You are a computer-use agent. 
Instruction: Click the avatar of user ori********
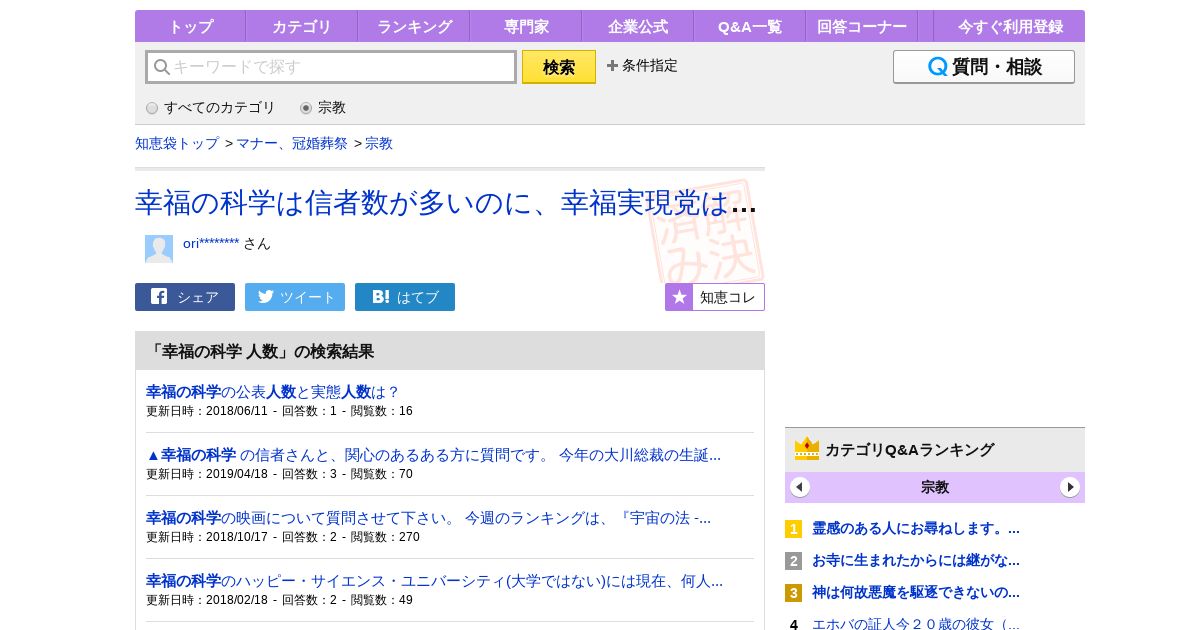(x=159, y=248)
